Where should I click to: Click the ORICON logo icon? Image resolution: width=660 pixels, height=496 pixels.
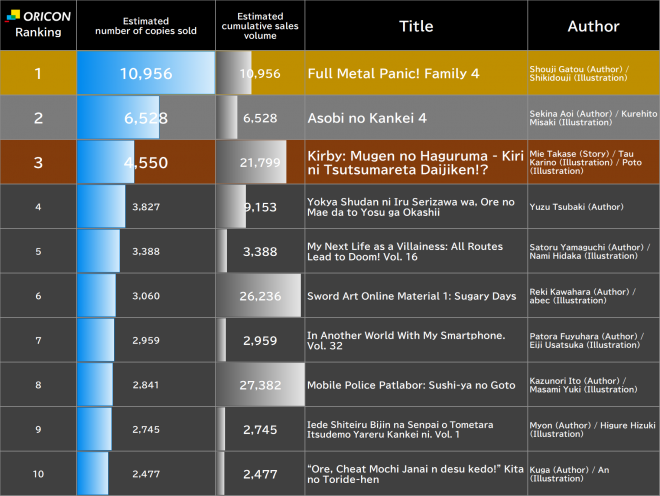pos(13,16)
